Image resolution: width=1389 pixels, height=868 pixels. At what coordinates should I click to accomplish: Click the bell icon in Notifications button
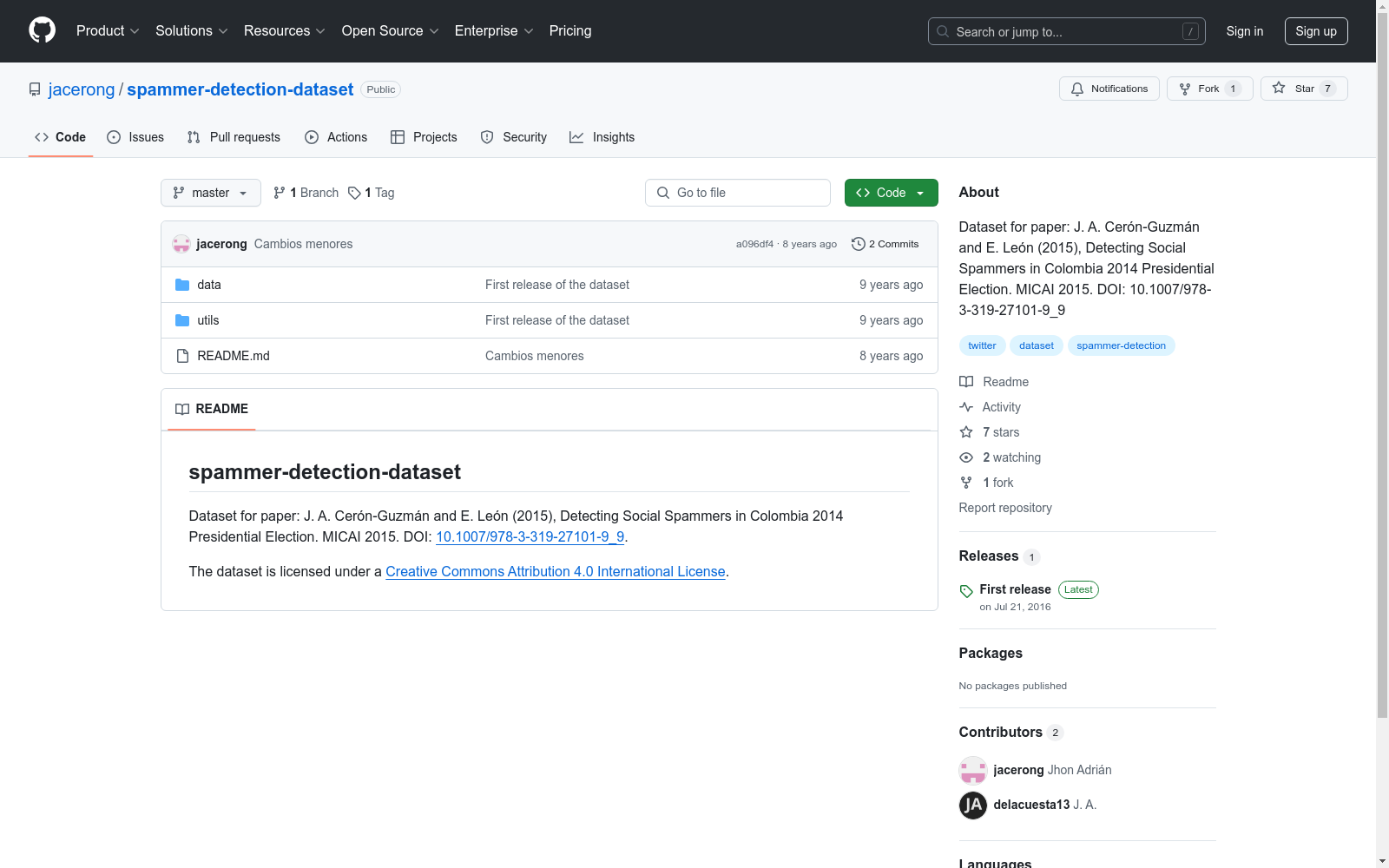[1077, 89]
